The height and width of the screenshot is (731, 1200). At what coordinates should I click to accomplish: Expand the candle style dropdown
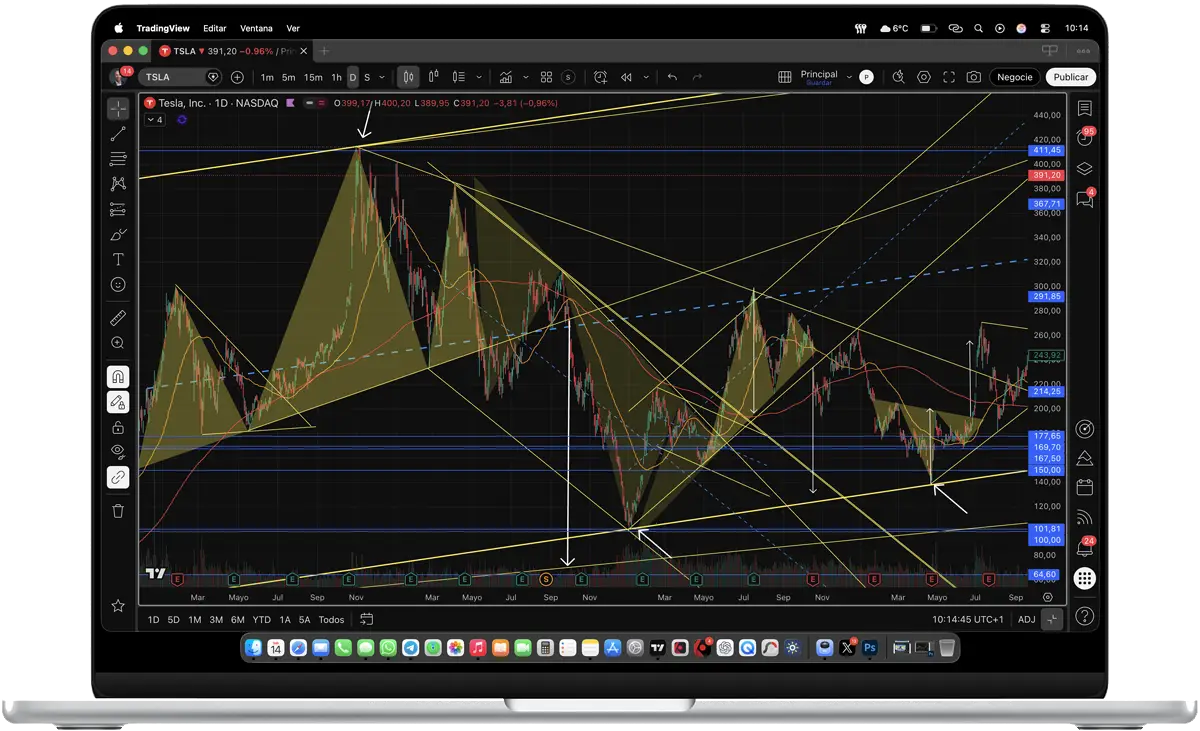[x=479, y=77]
